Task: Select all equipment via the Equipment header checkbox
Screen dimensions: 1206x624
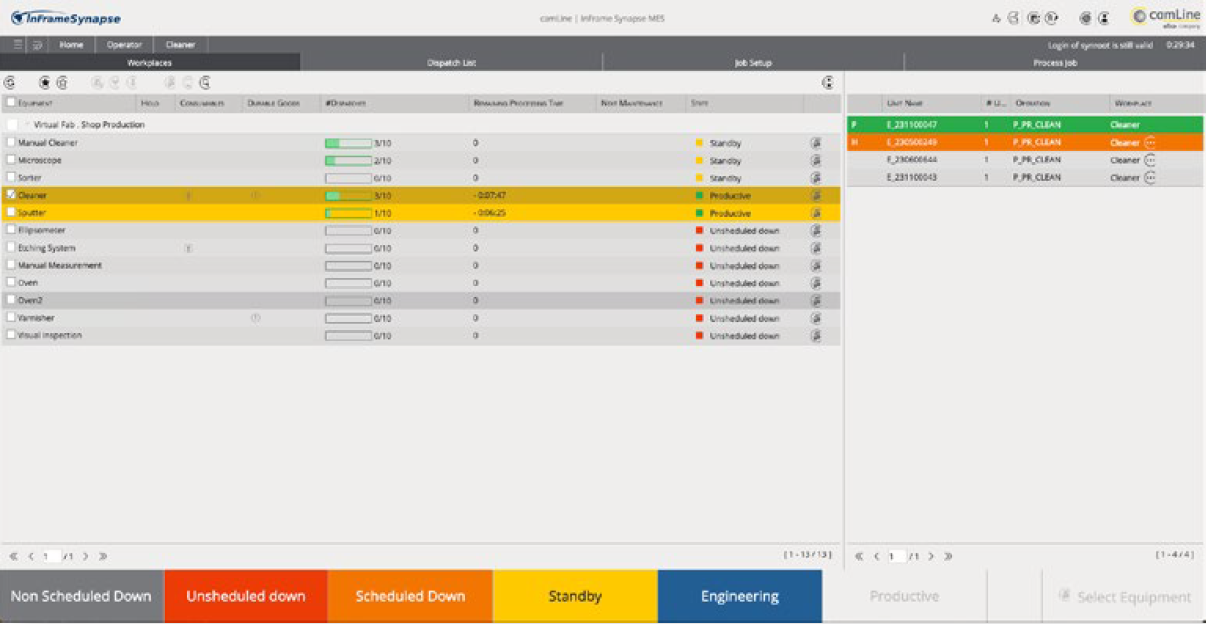Action: click(x=10, y=101)
